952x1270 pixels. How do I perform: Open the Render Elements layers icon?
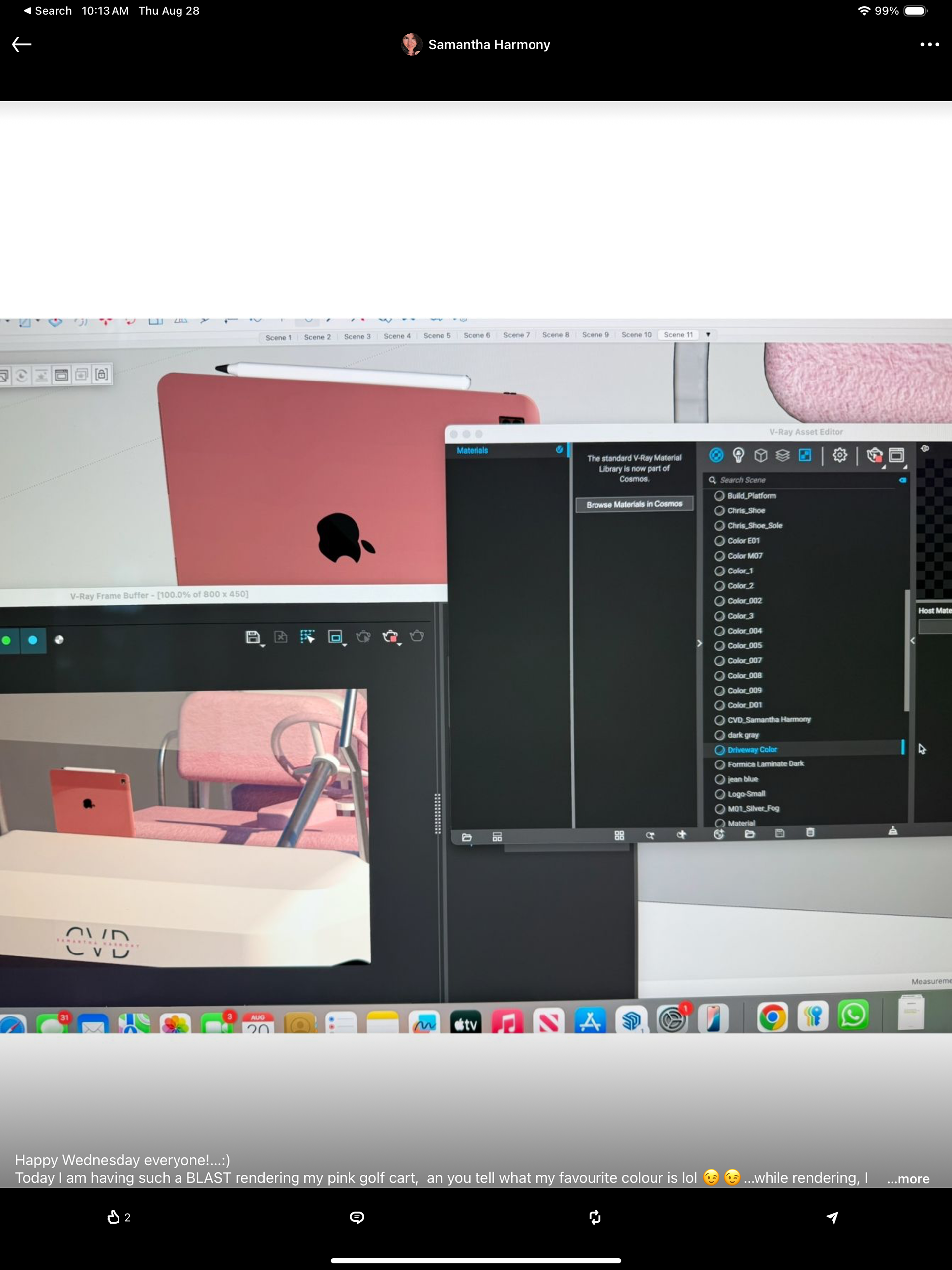coord(783,455)
